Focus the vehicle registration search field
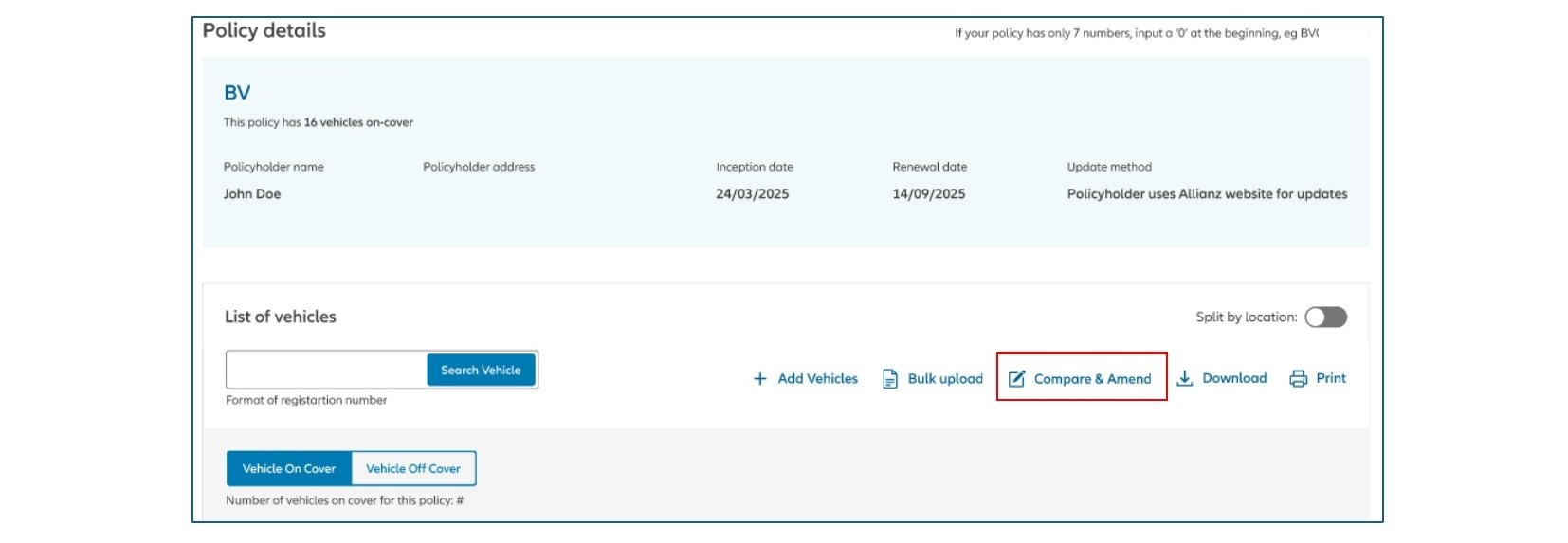This screenshot has width=1568, height=543. pyautogui.click(x=327, y=370)
